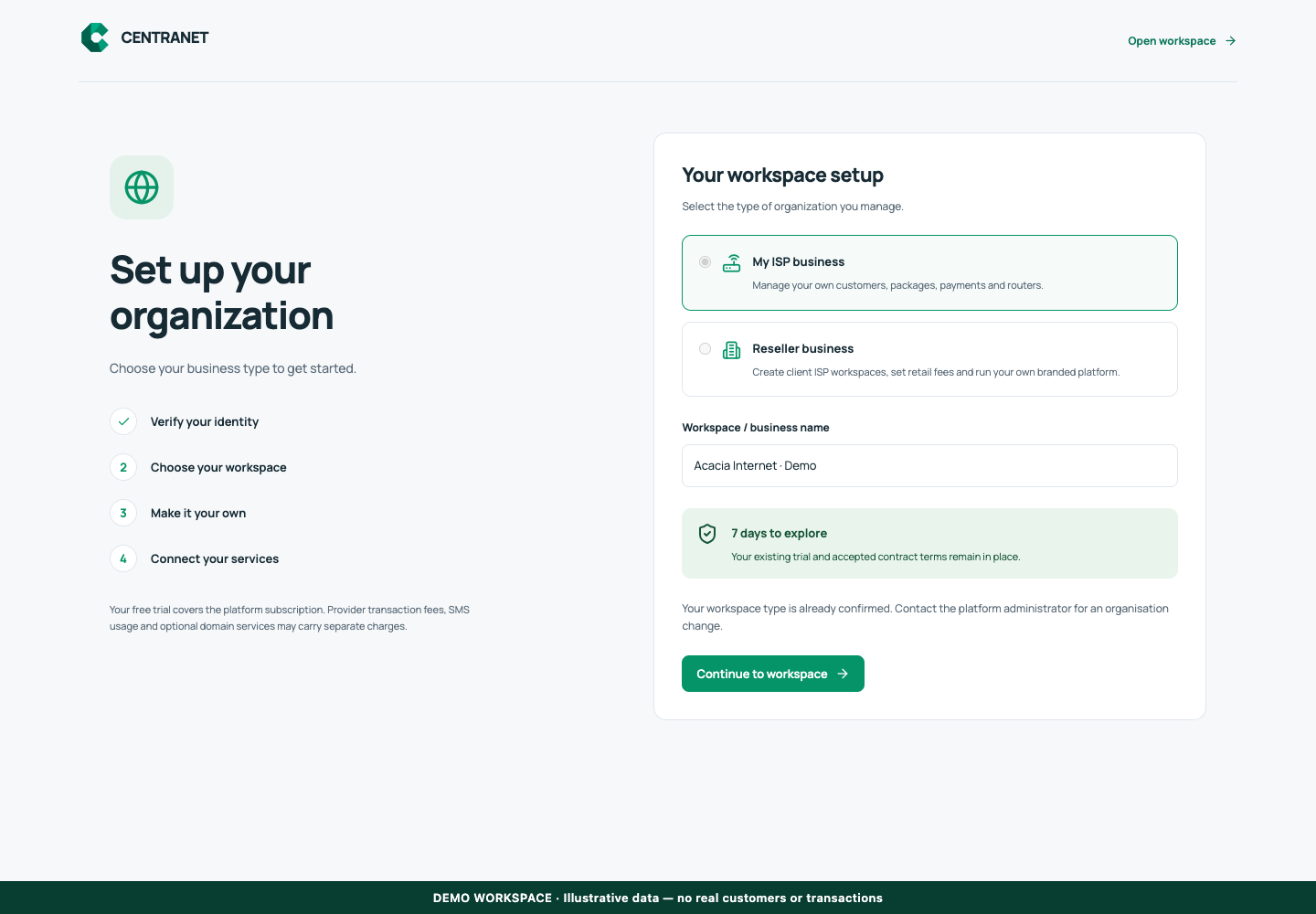The width and height of the screenshot is (1316, 914).
Task: Click the DEMO WORKSPACE banner text
Action: pos(658,898)
